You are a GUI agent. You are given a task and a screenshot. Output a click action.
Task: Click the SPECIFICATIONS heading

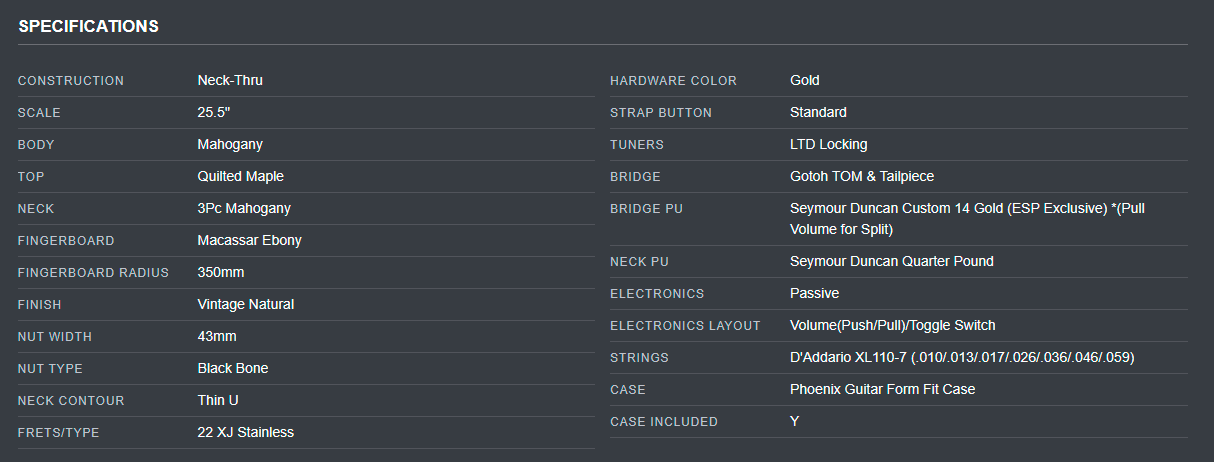pyautogui.click(x=88, y=26)
